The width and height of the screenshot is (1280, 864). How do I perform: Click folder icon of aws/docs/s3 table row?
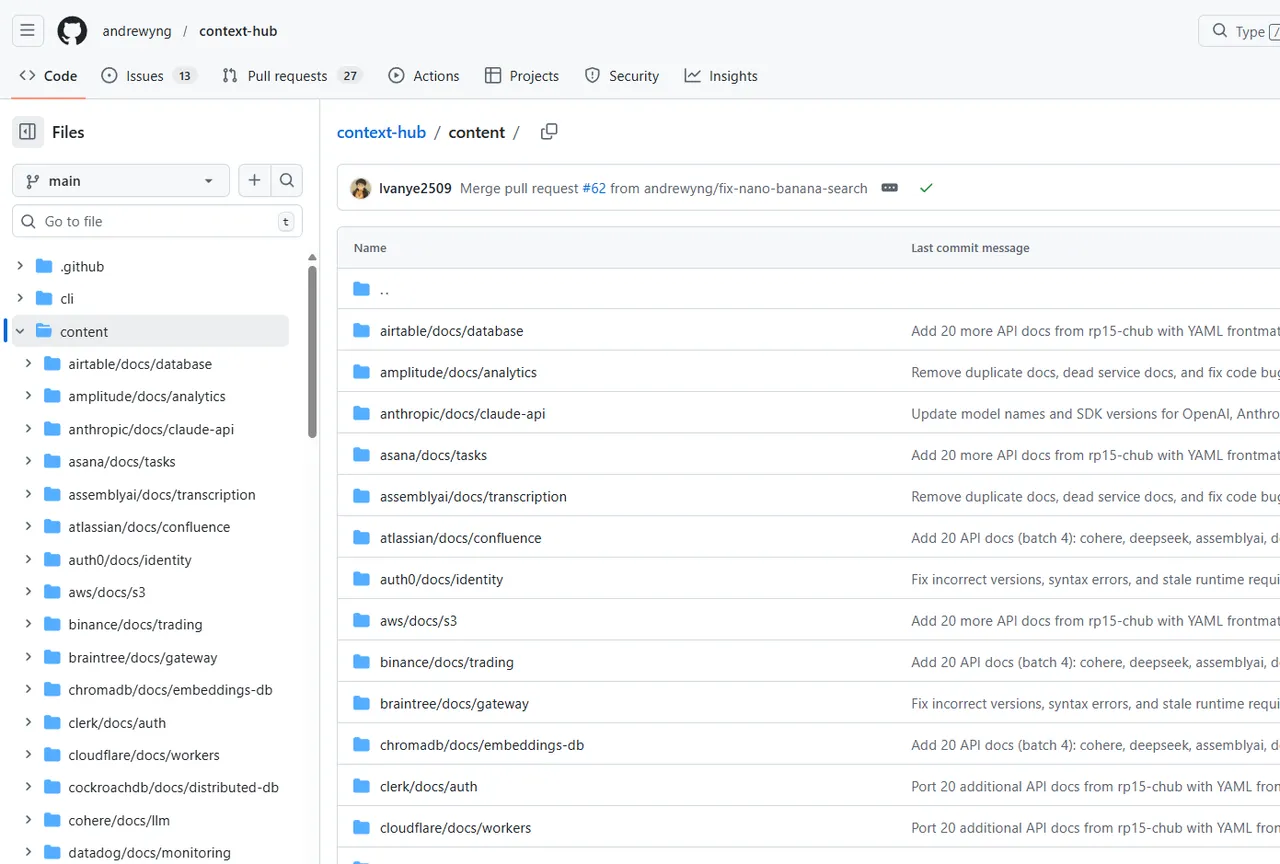pyautogui.click(x=361, y=621)
